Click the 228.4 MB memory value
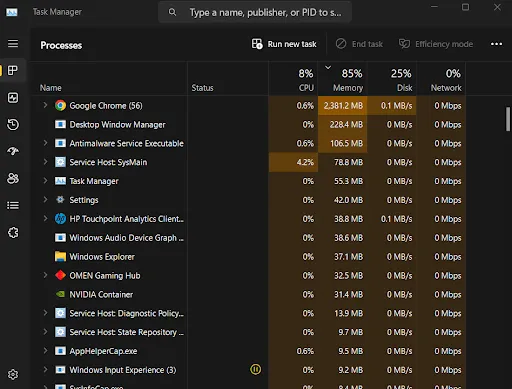 click(346, 124)
